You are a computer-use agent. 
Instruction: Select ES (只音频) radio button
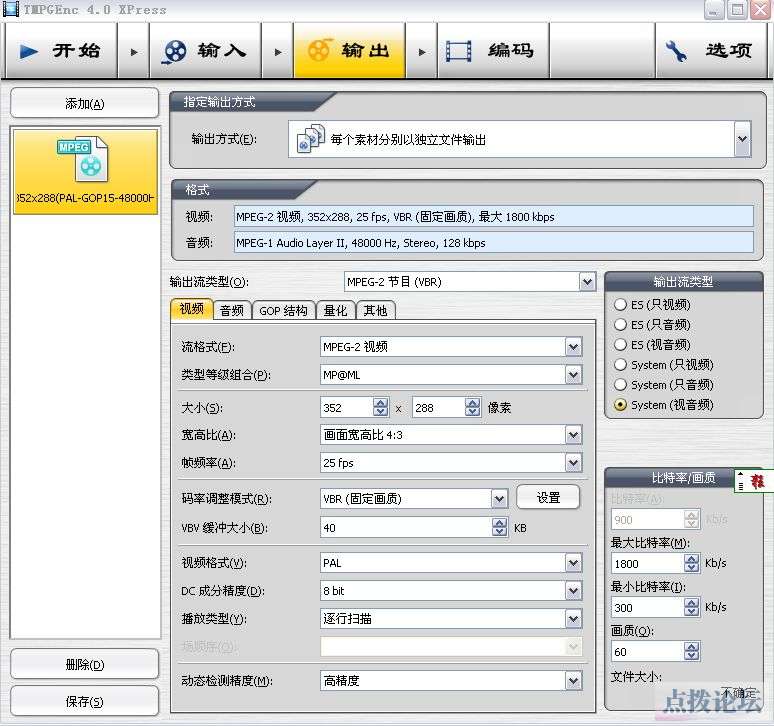click(x=620, y=324)
